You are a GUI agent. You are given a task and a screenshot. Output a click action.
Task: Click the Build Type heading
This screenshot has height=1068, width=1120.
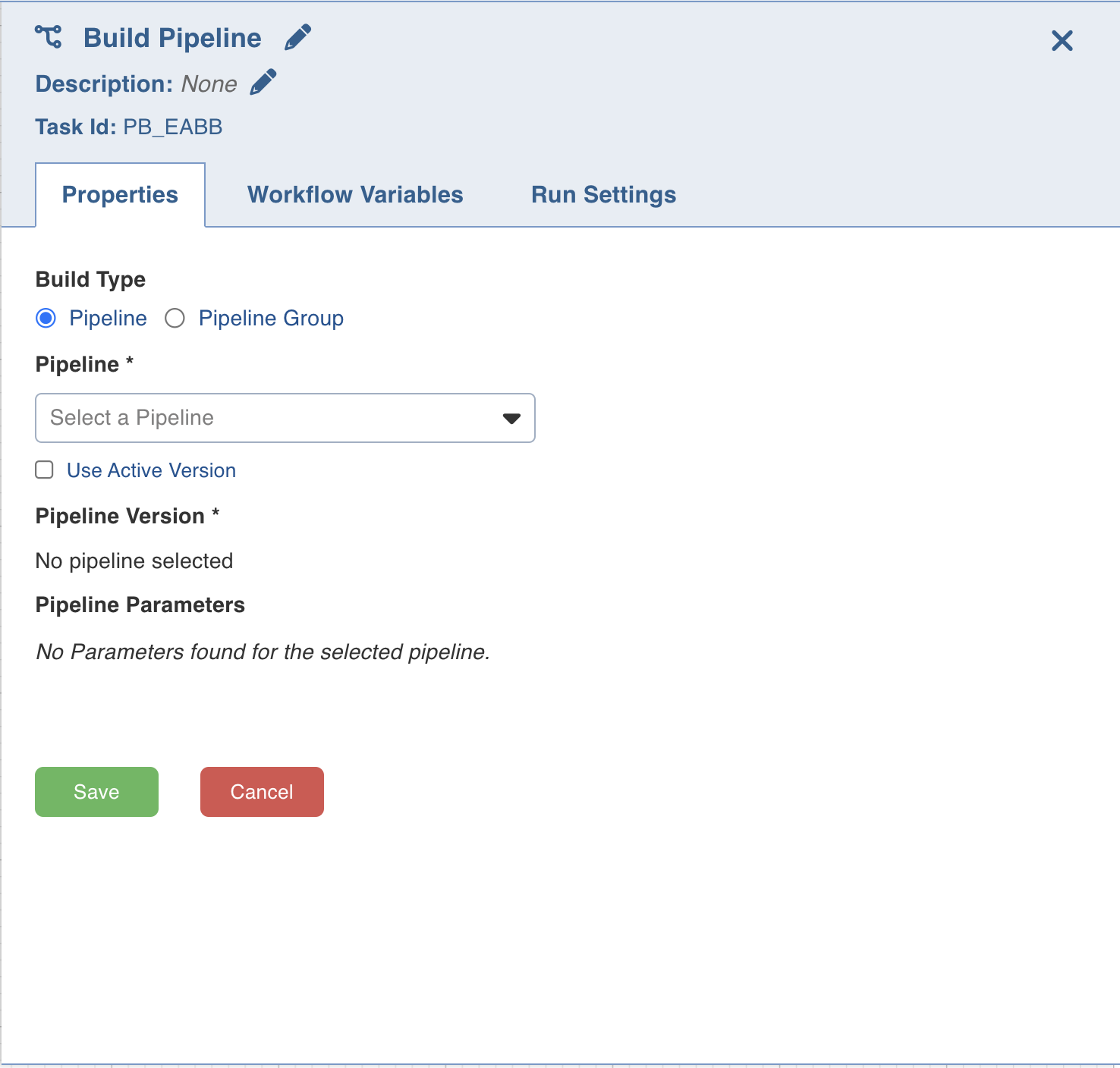point(90,280)
